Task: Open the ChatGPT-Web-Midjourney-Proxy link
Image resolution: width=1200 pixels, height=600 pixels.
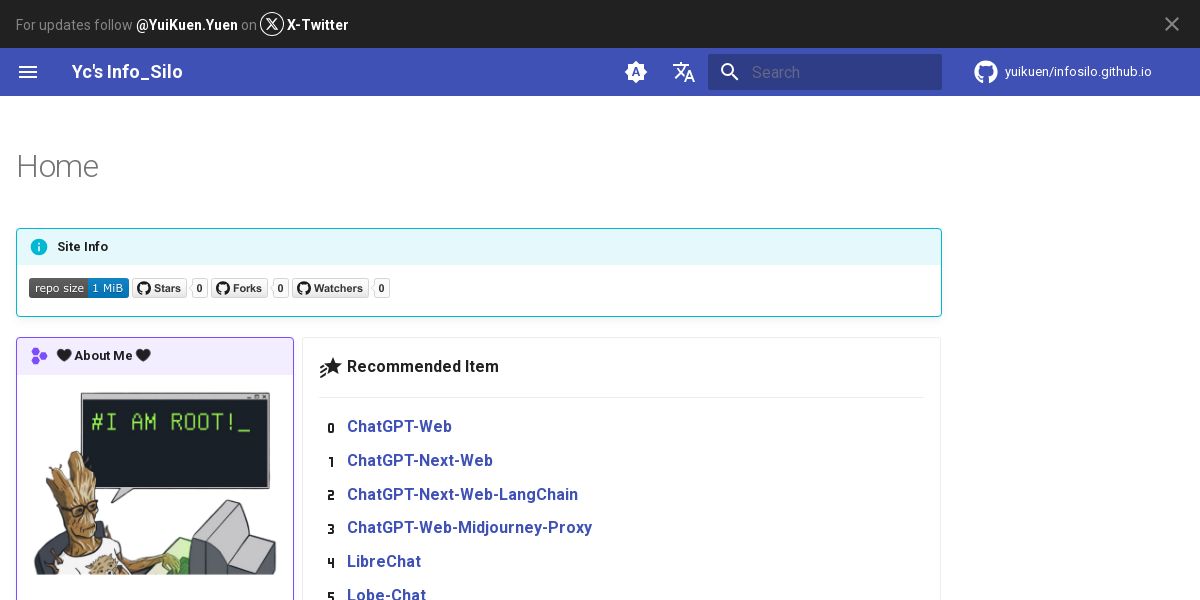Action: click(x=469, y=528)
